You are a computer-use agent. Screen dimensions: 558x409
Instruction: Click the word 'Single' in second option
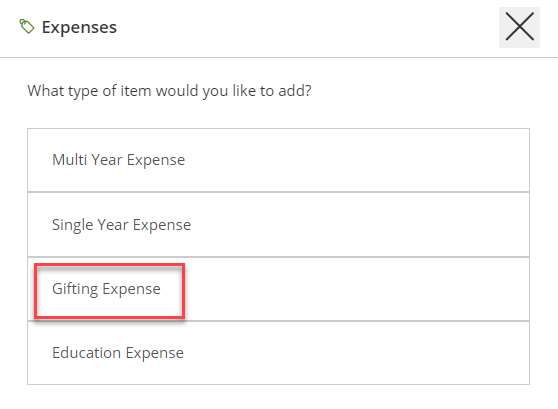(72, 225)
